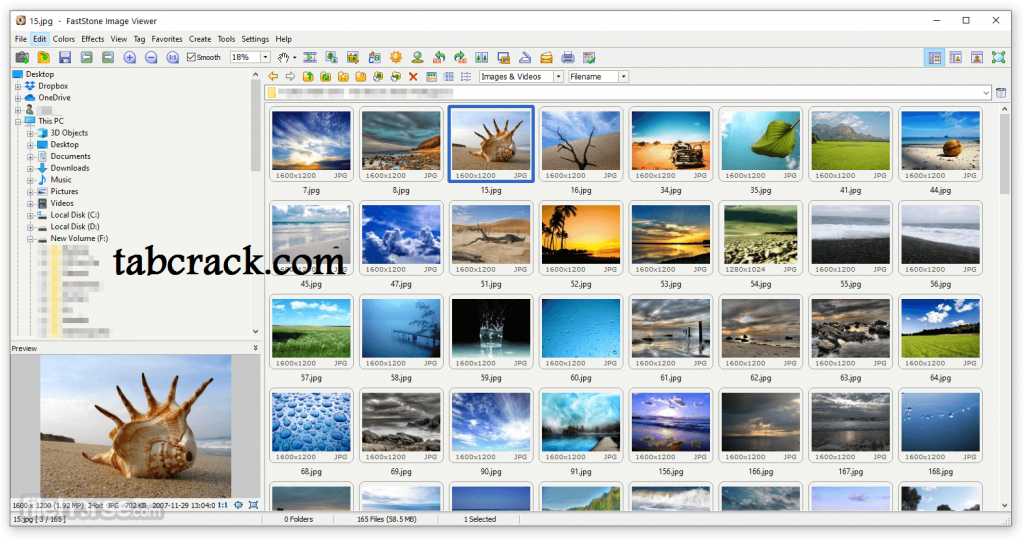
Task: Open the folder path history dropdown
Action: click(985, 93)
